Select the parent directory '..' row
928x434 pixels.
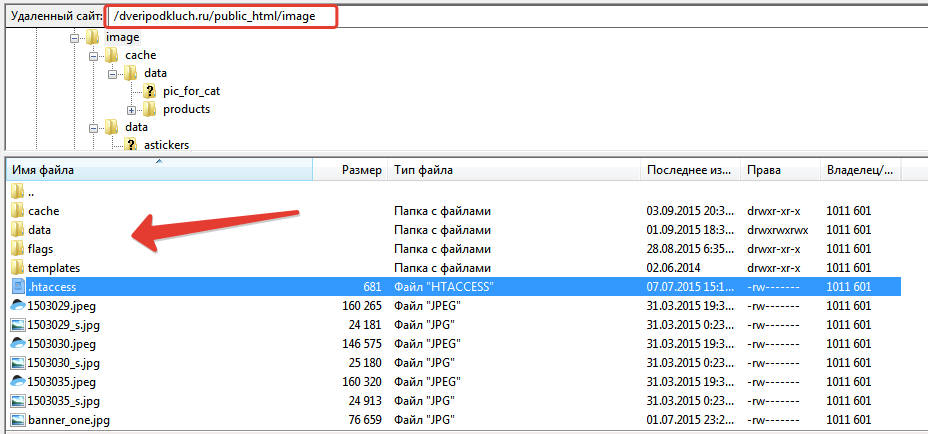click(453, 192)
